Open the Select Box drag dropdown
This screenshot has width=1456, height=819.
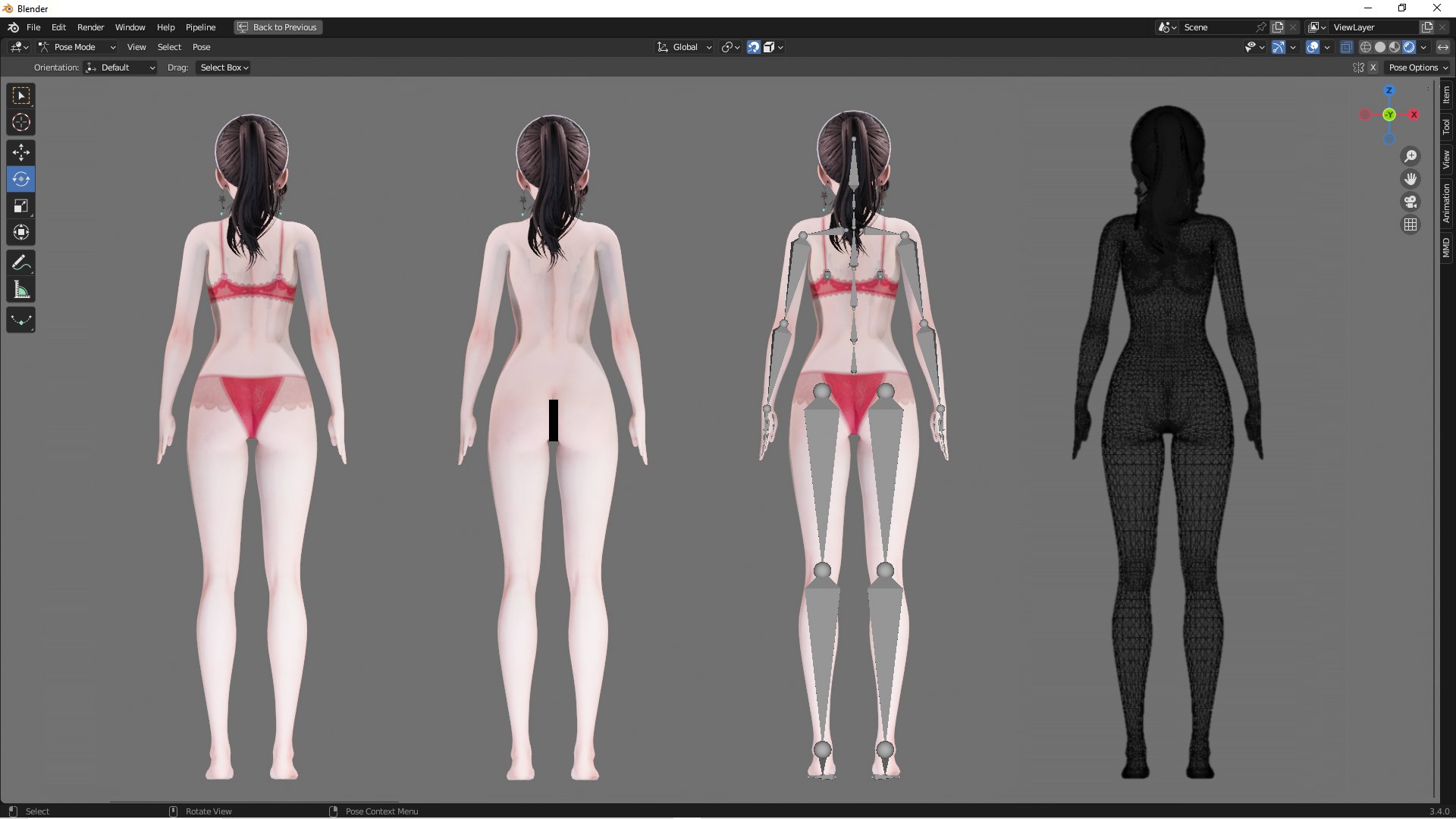pyautogui.click(x=224, y=67)
